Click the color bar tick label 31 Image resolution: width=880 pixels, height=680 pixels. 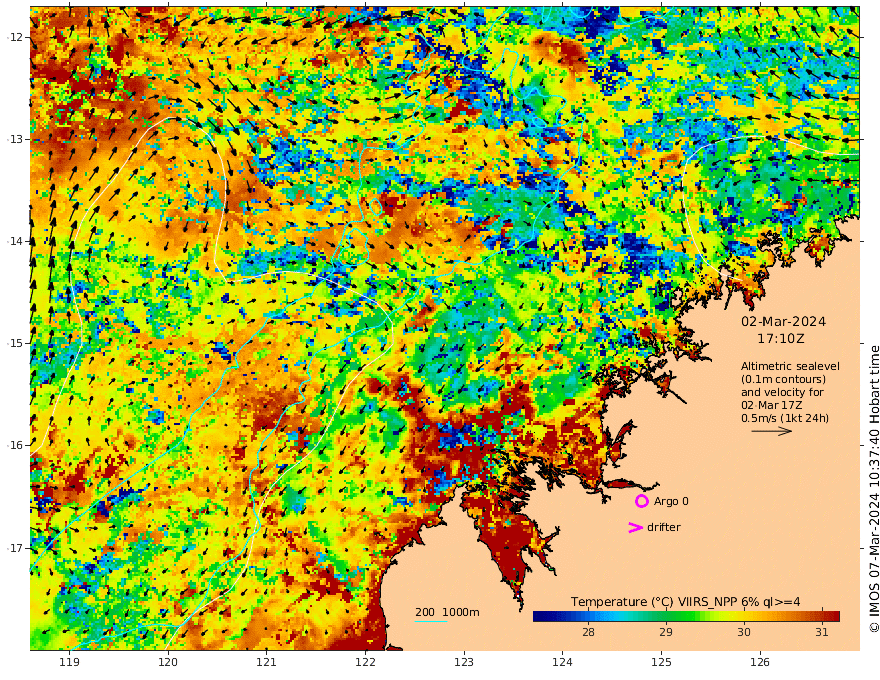pos(822,632)
